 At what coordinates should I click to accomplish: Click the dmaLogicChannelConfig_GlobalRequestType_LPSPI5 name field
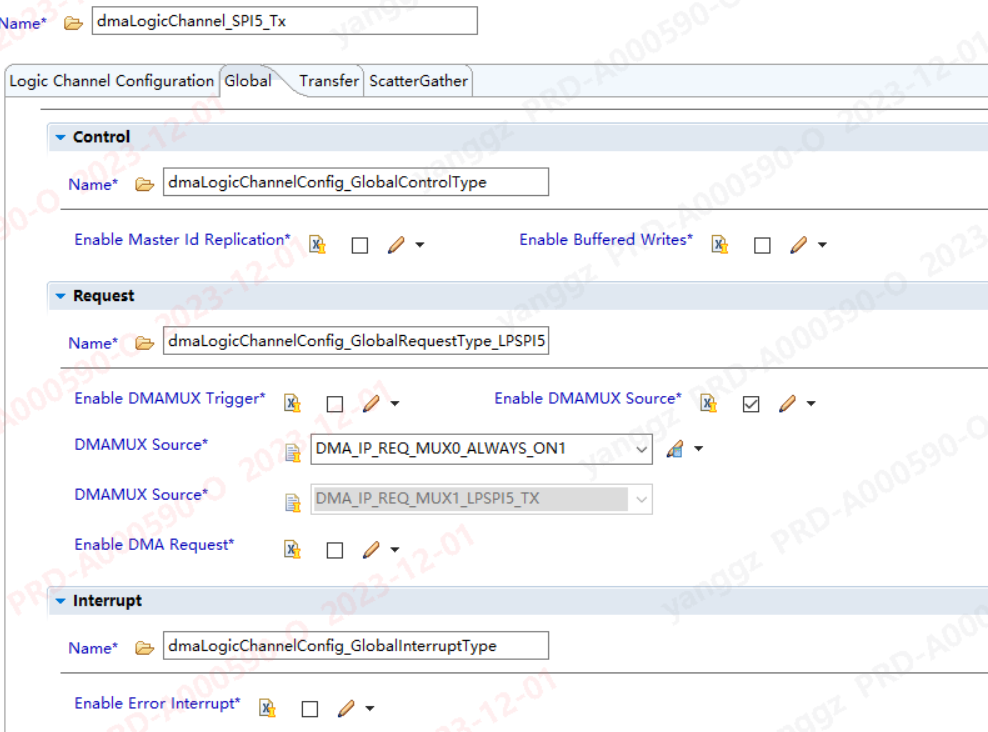356,341
